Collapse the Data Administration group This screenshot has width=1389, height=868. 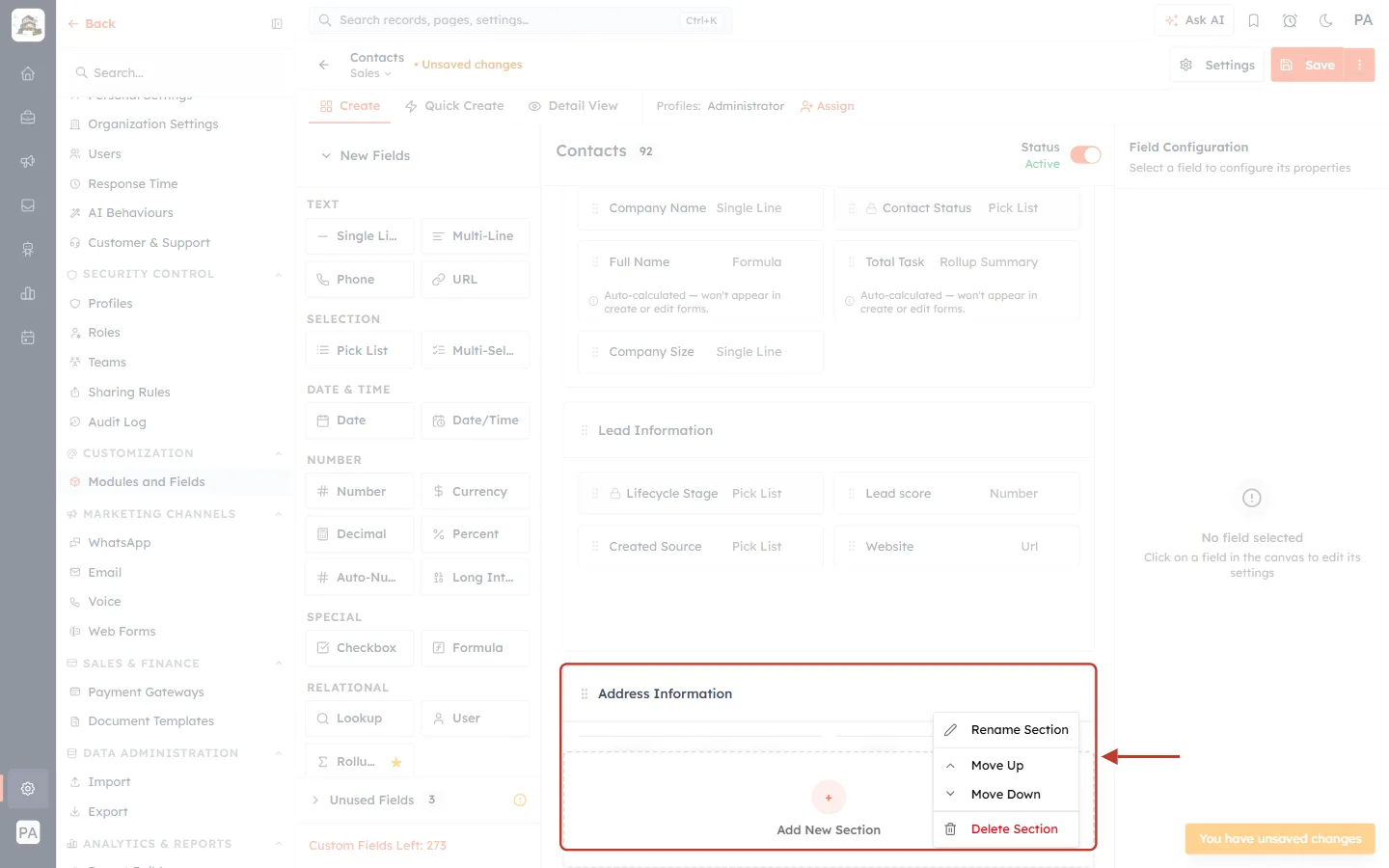[x=278, y=753]
